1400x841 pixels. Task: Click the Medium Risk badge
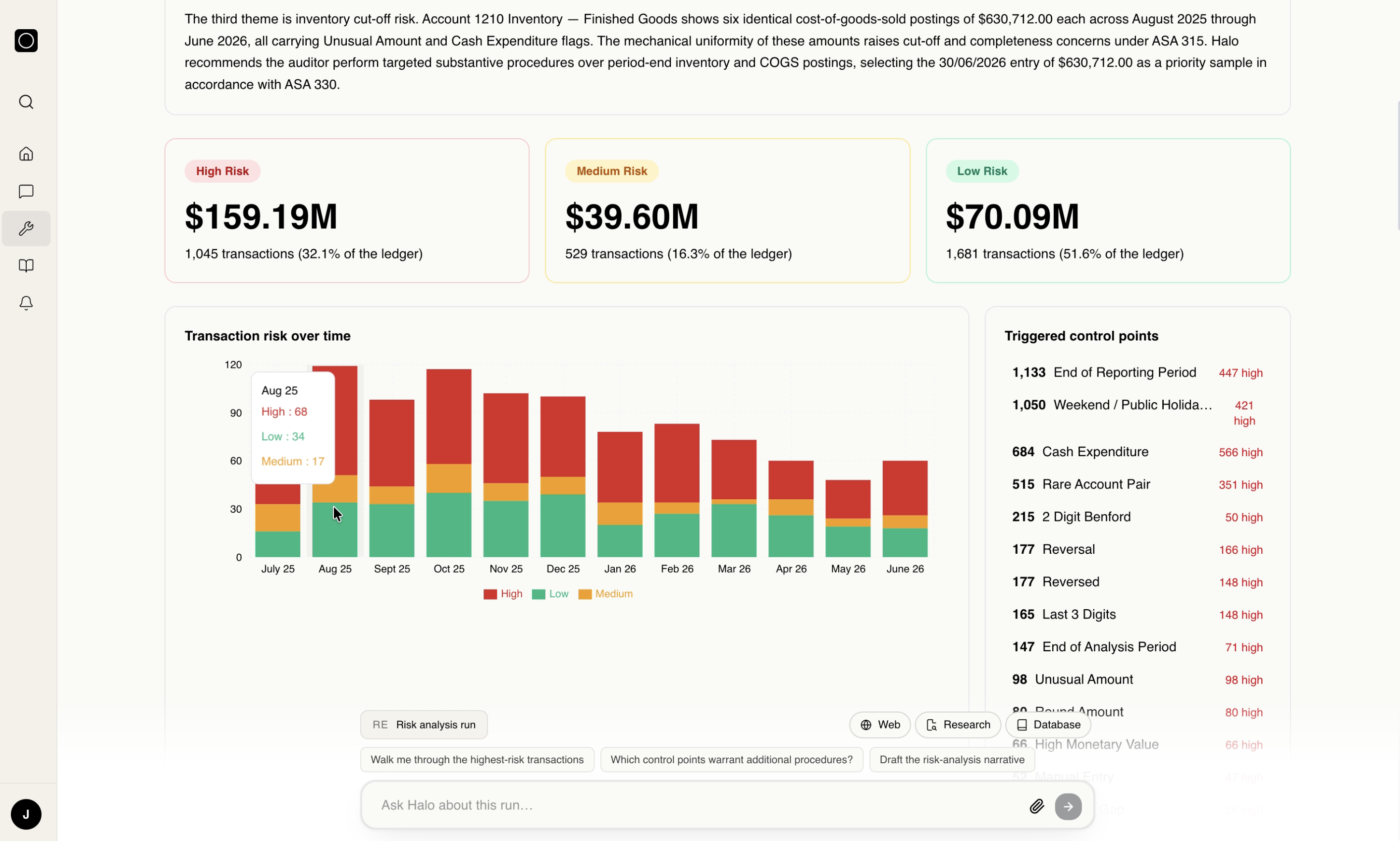(612, 171)
